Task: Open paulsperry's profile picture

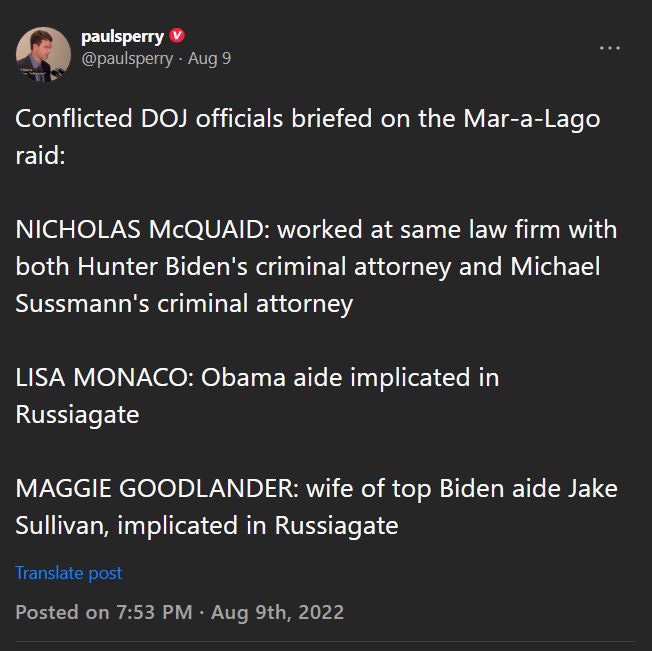Action: coord(43,54)
